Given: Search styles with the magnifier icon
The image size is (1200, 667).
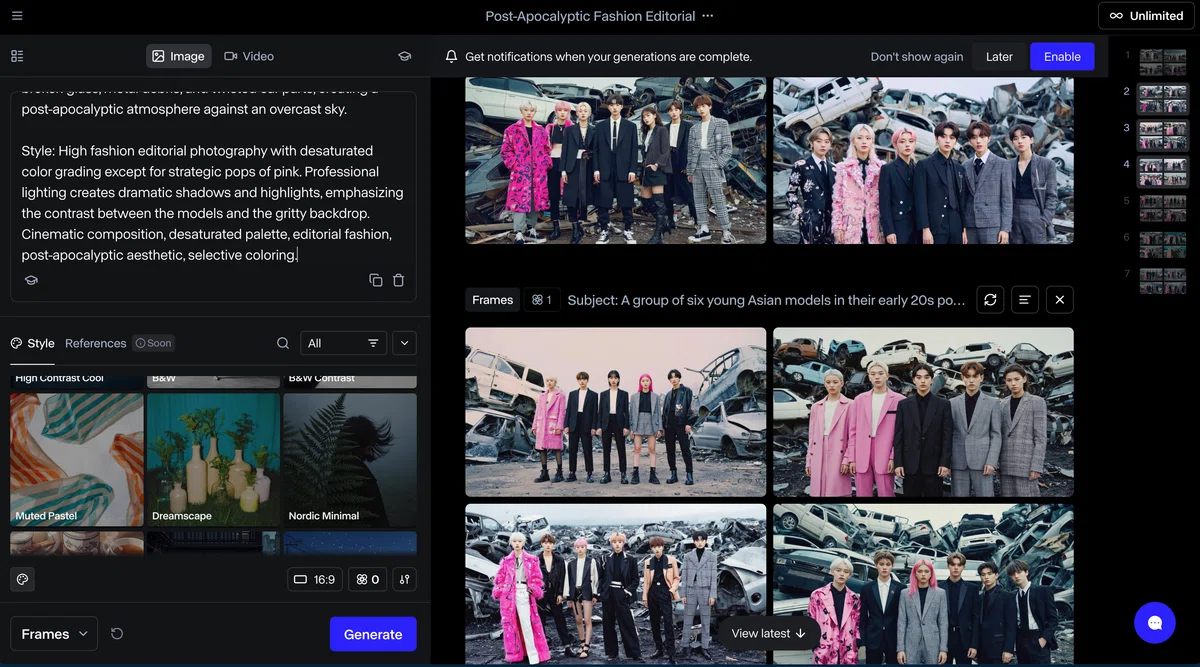Looking at the screenshot, I should 283,343.
